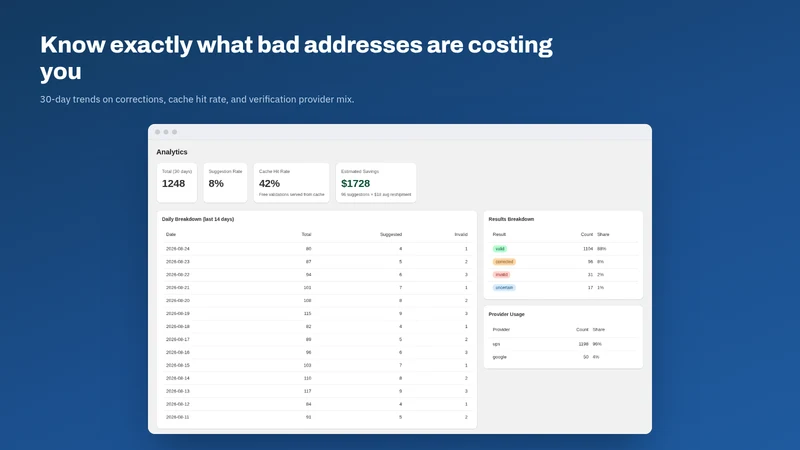800x450 pixels.
Task: Select the Total (30 days) 1248 card
Action: click(177, 183)
